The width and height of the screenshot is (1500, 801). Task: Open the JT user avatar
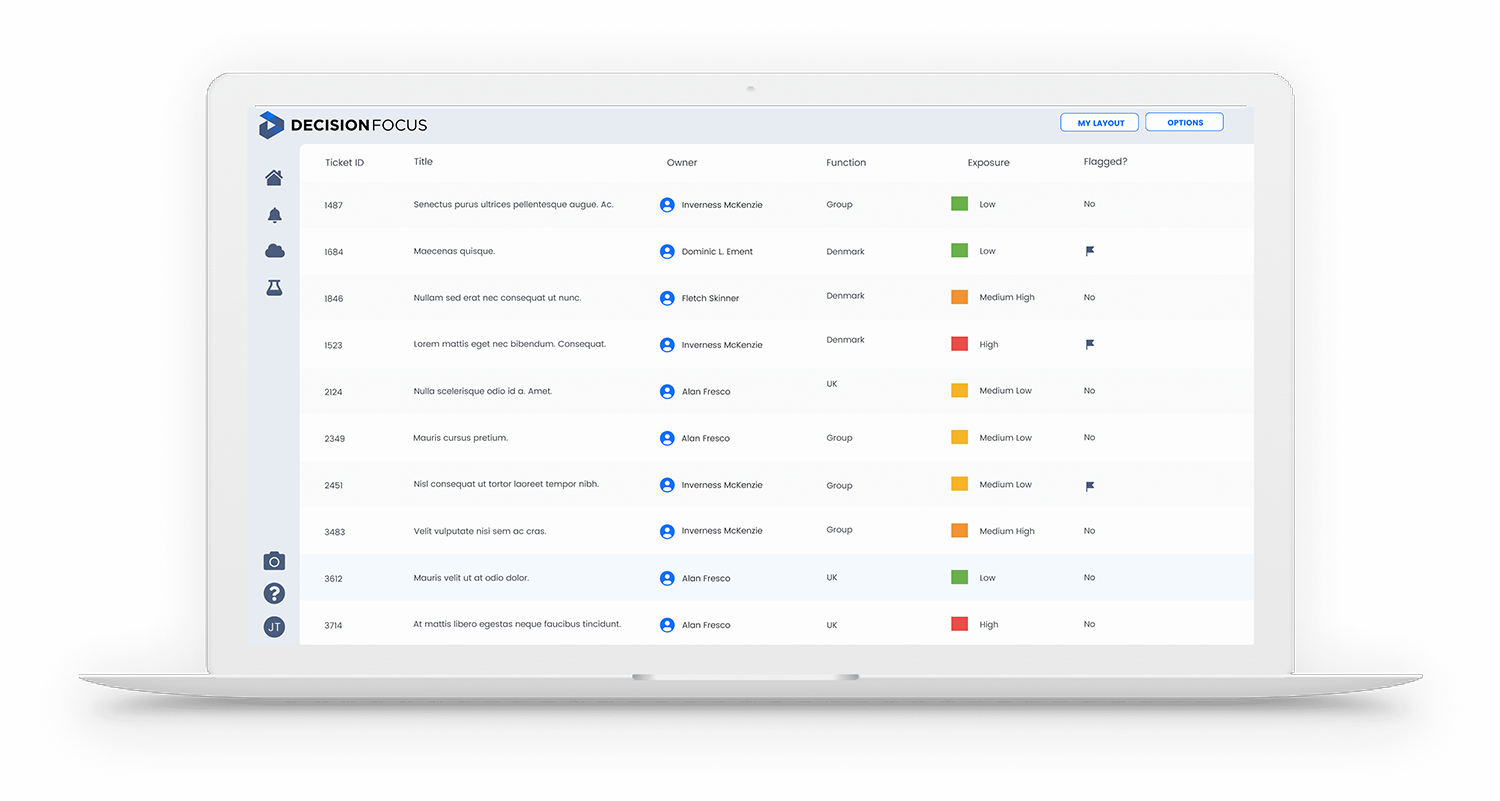pyautogui.click(x=274, y=627)
